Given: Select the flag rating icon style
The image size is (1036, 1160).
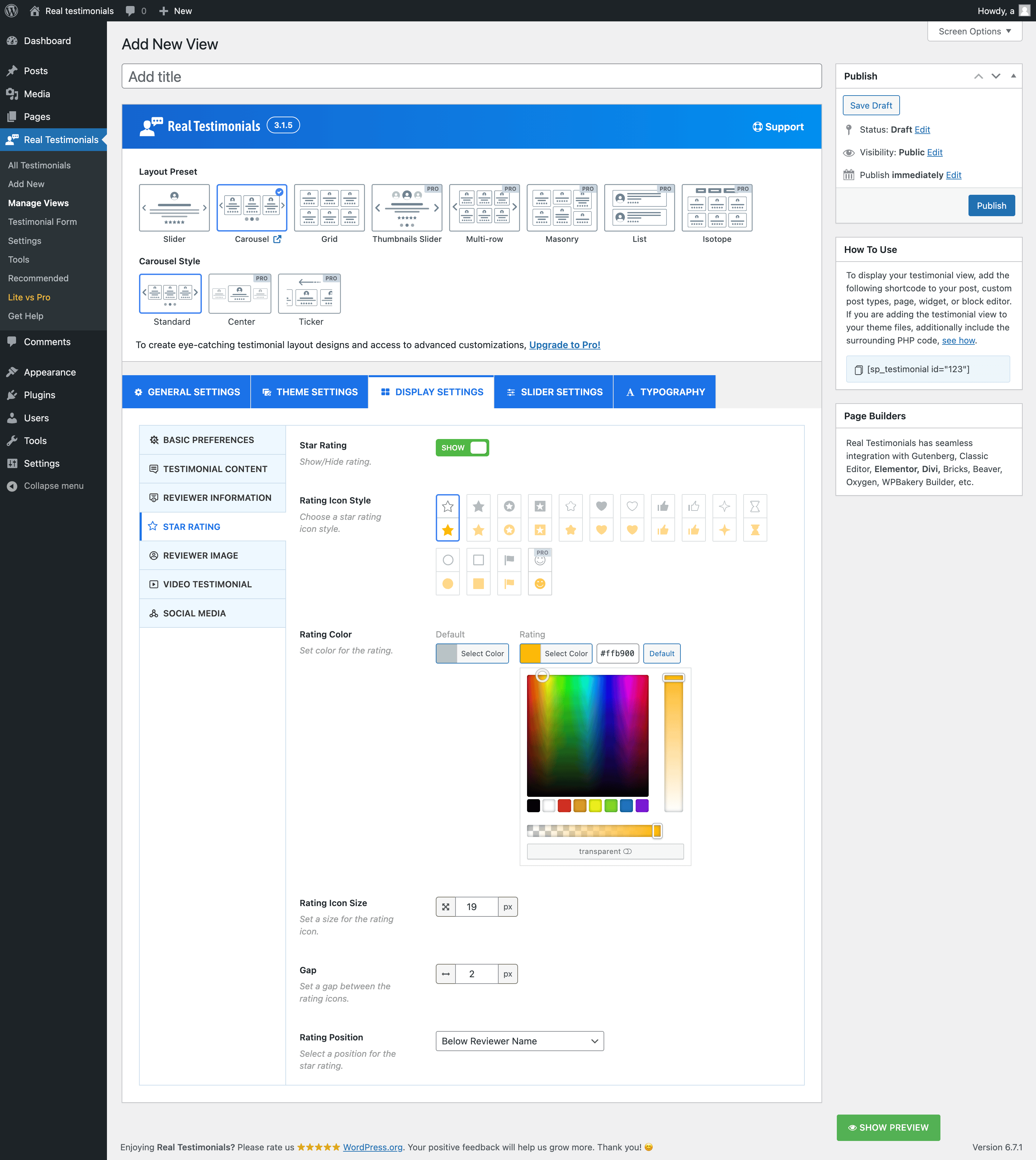Looking at the screenshot, I should tap(509, 571).
